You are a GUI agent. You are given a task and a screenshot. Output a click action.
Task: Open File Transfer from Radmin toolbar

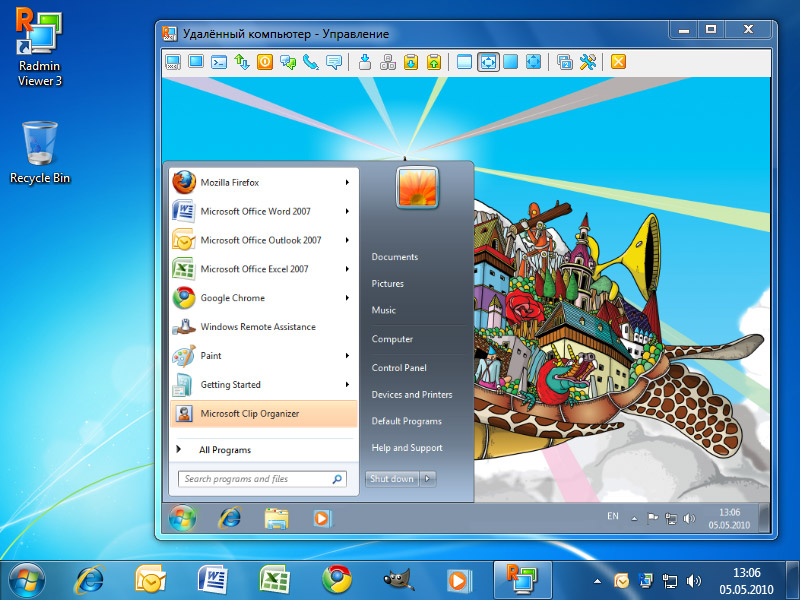click(242, 62)
